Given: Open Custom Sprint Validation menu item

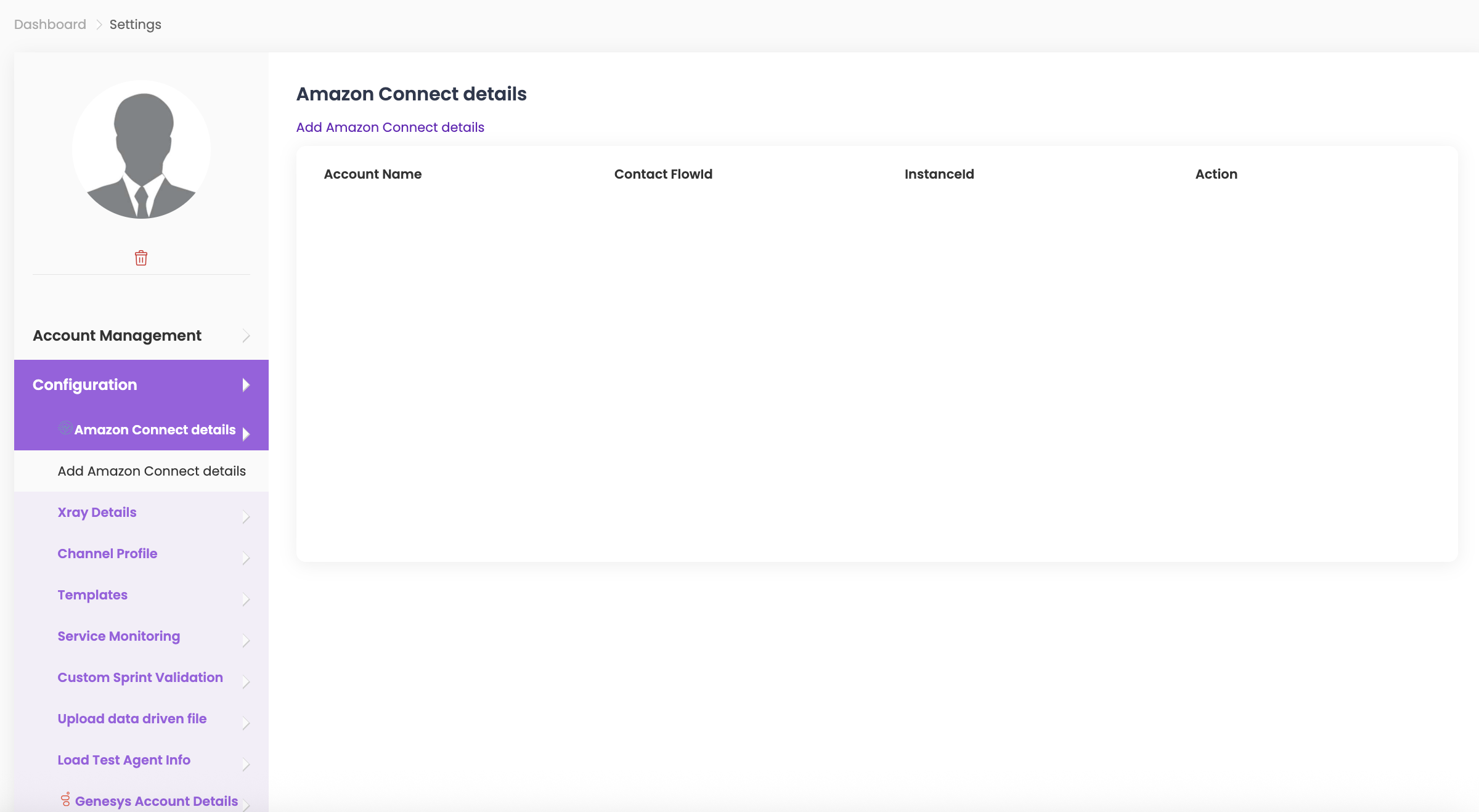Looking at the screenshot, I should click(x=140, y=678).
